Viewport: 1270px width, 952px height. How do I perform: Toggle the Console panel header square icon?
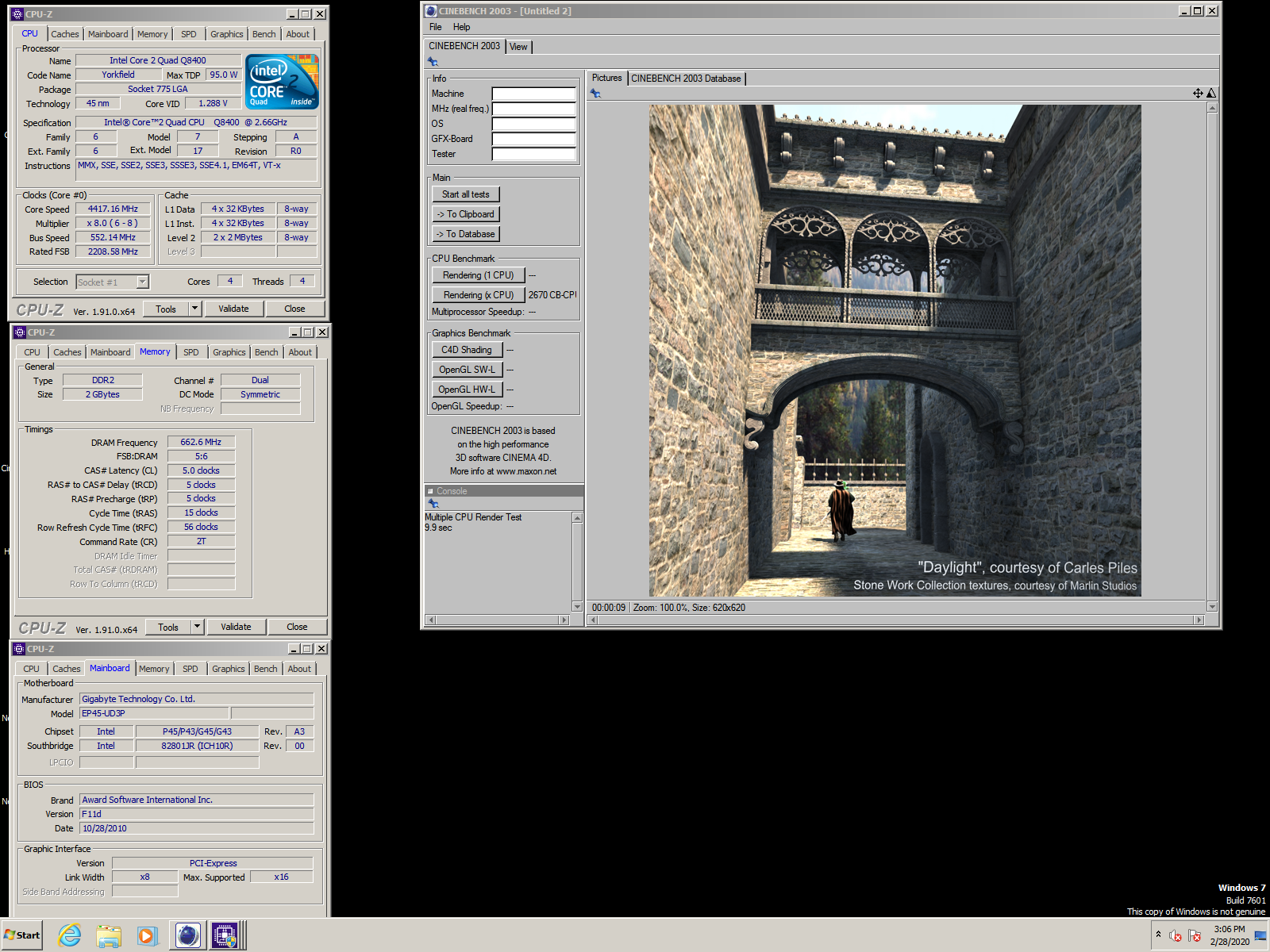(x=430, y=491)
